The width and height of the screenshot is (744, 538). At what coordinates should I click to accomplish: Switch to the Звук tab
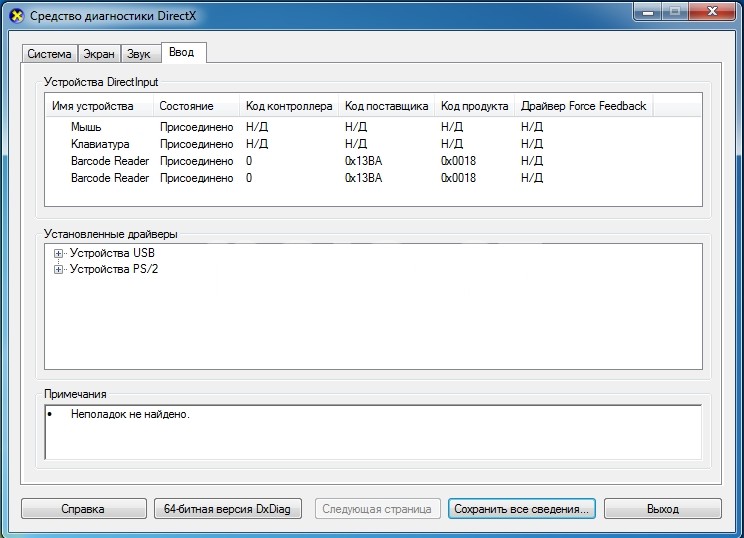140,54
